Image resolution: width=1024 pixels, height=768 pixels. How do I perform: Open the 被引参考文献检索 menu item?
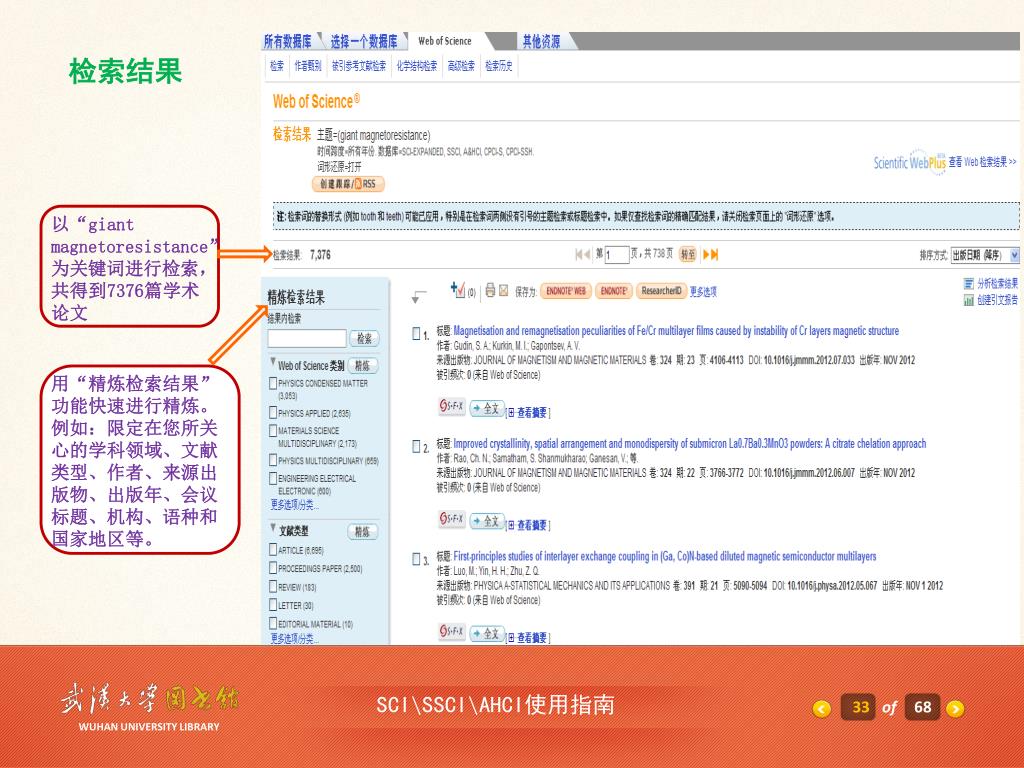click(359, 65)
